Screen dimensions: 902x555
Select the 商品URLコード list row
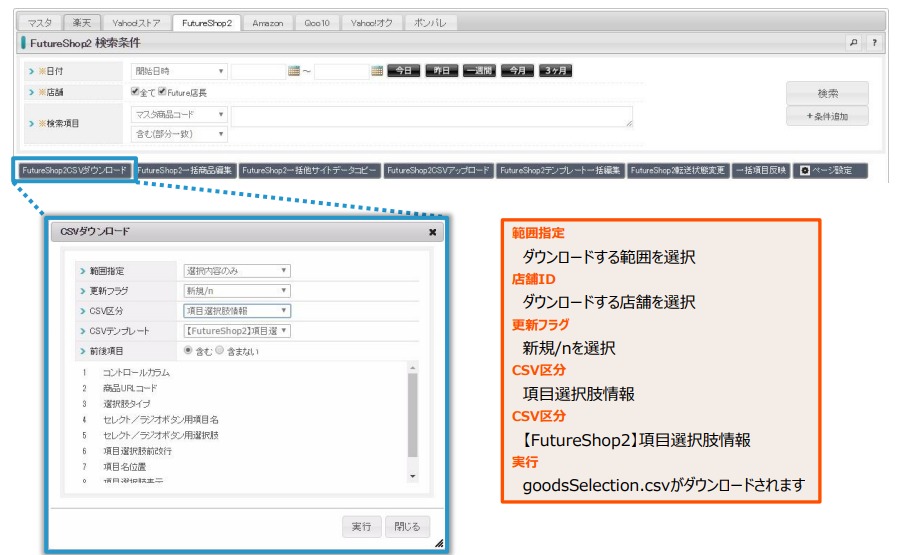point(130,388)
